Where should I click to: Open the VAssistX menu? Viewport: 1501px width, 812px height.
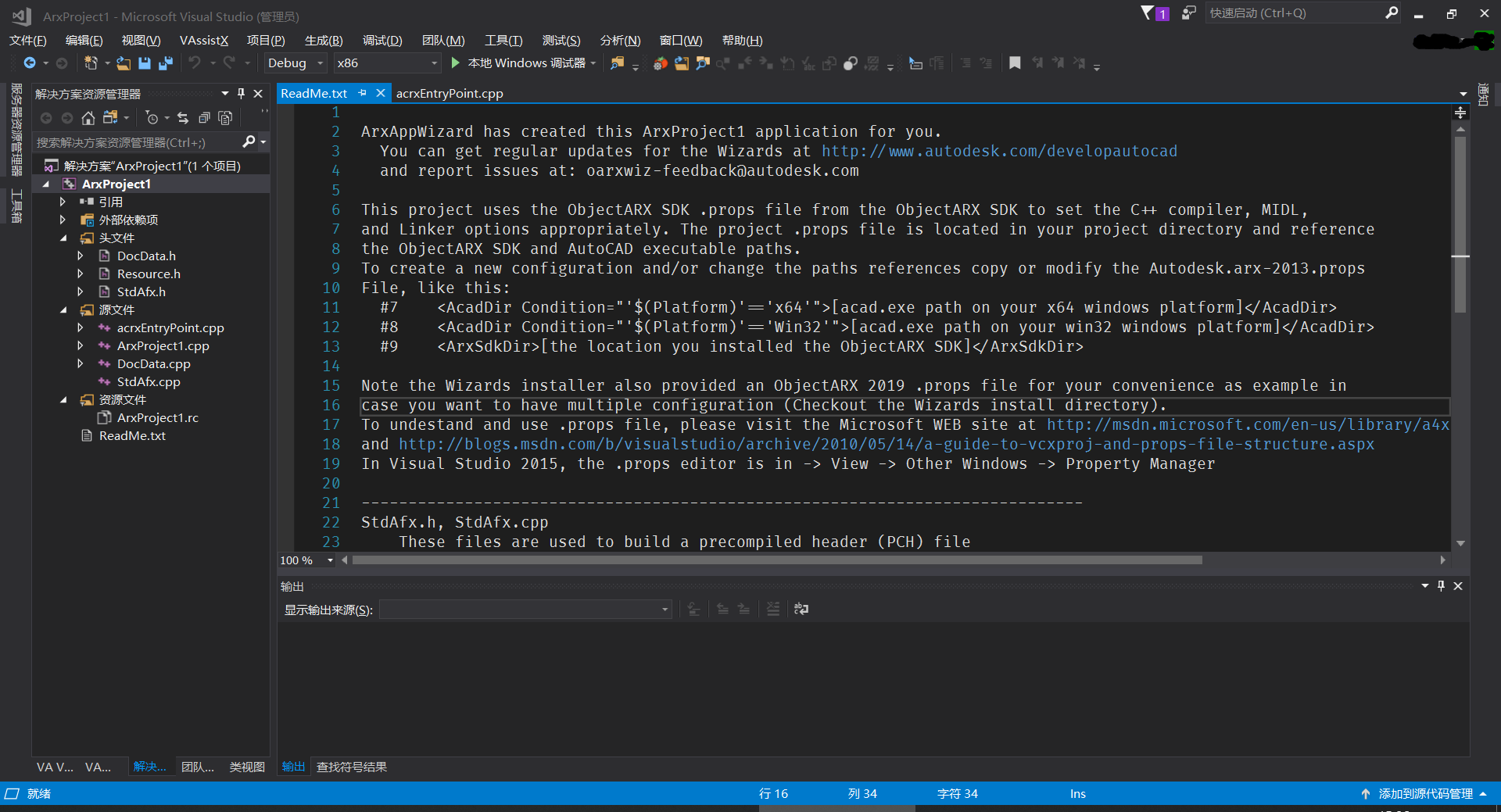tap(204, 41)
